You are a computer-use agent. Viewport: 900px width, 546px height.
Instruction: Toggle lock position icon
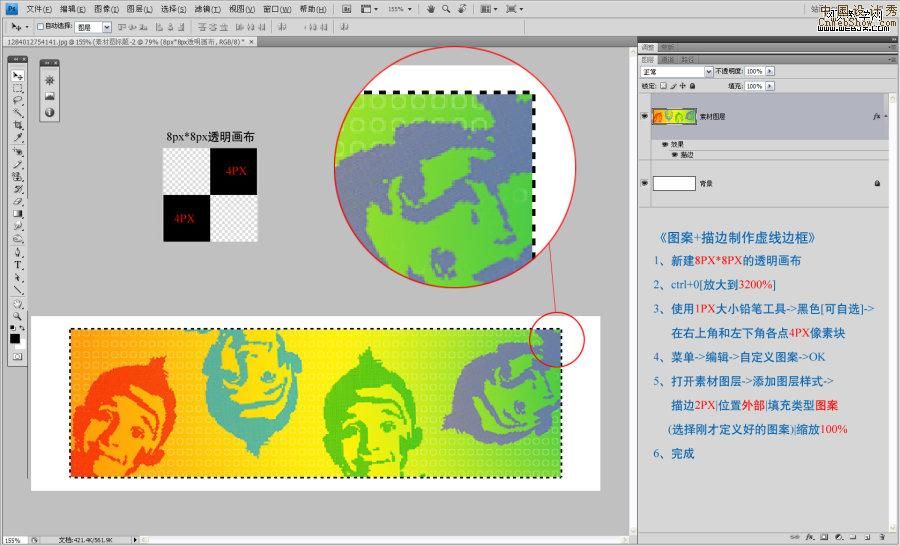(x=682, y=86)
